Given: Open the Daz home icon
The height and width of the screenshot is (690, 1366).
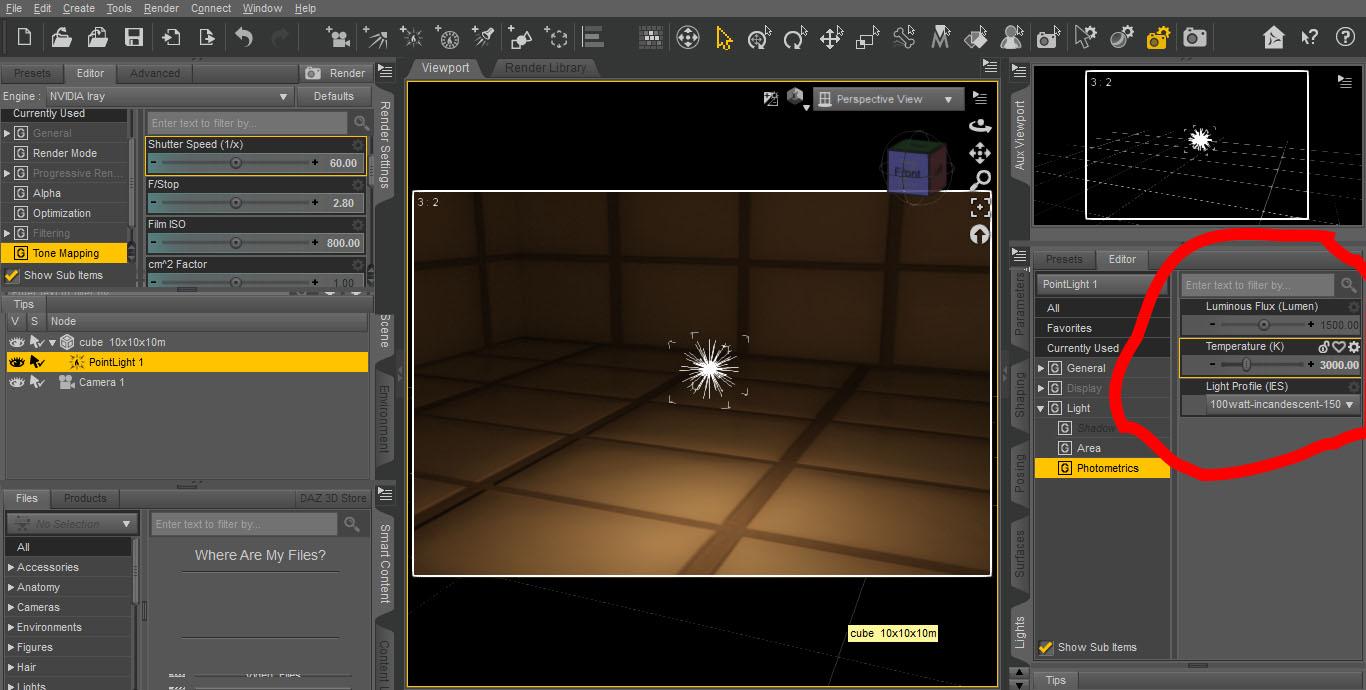Looking at the screenshot, I should pyautogui.click(x=1273, y=38).
